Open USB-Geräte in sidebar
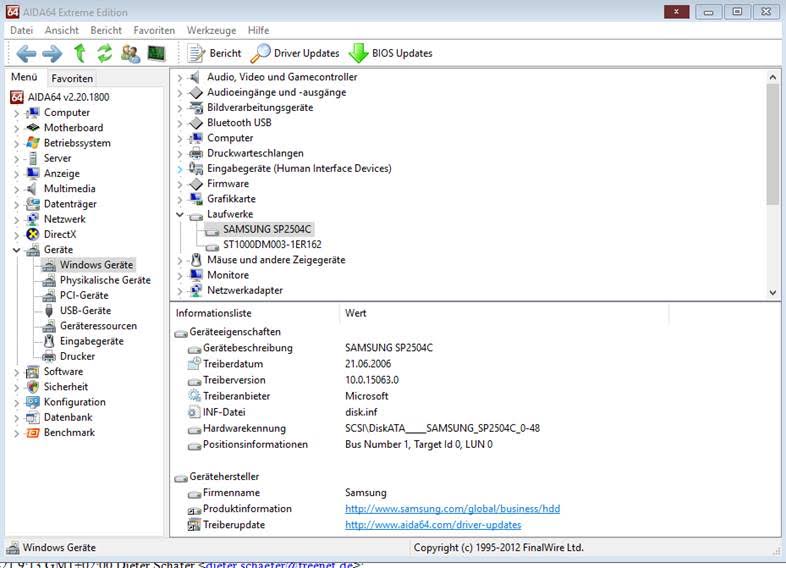Image resolution: width=786 pixels, height=568 pixels. tap(85, 311)
